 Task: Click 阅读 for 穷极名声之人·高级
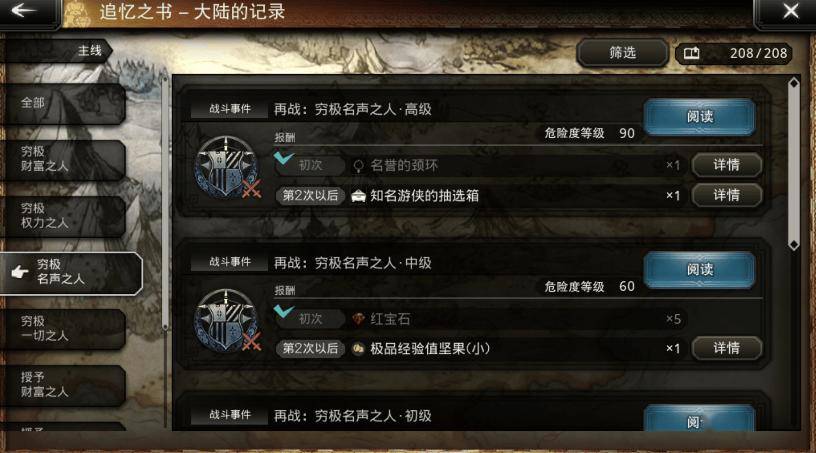point(699,117)
